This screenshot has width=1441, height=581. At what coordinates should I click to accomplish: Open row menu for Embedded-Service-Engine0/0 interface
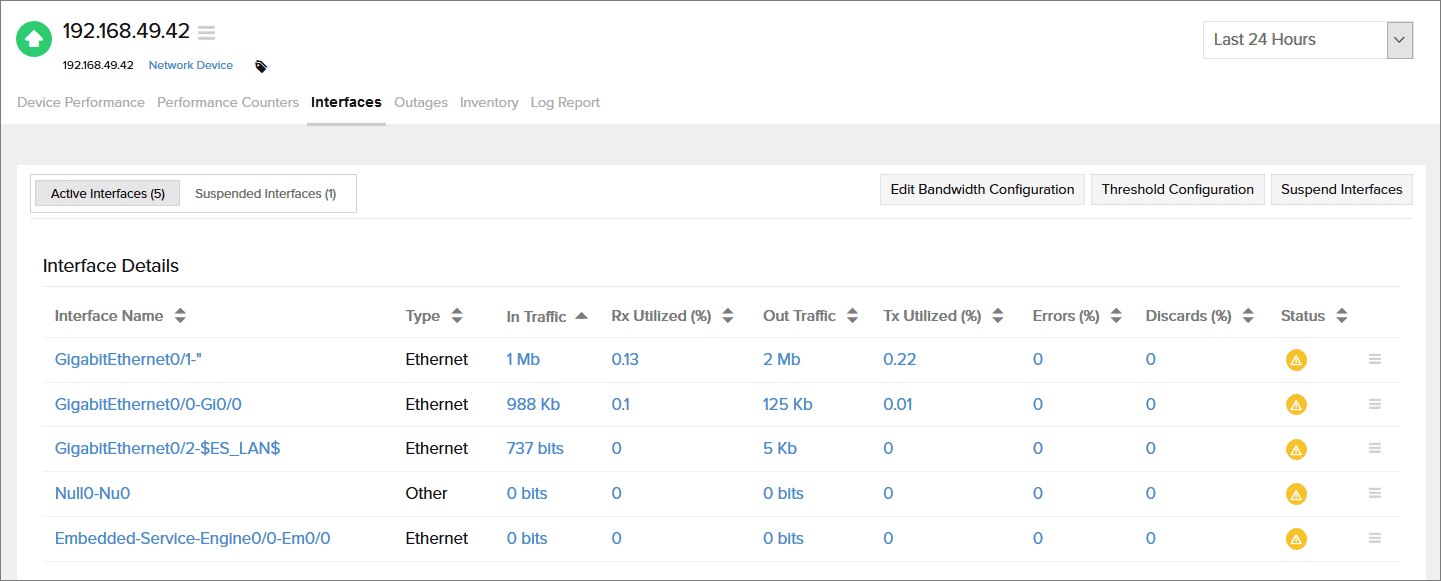pos(1375,538)
